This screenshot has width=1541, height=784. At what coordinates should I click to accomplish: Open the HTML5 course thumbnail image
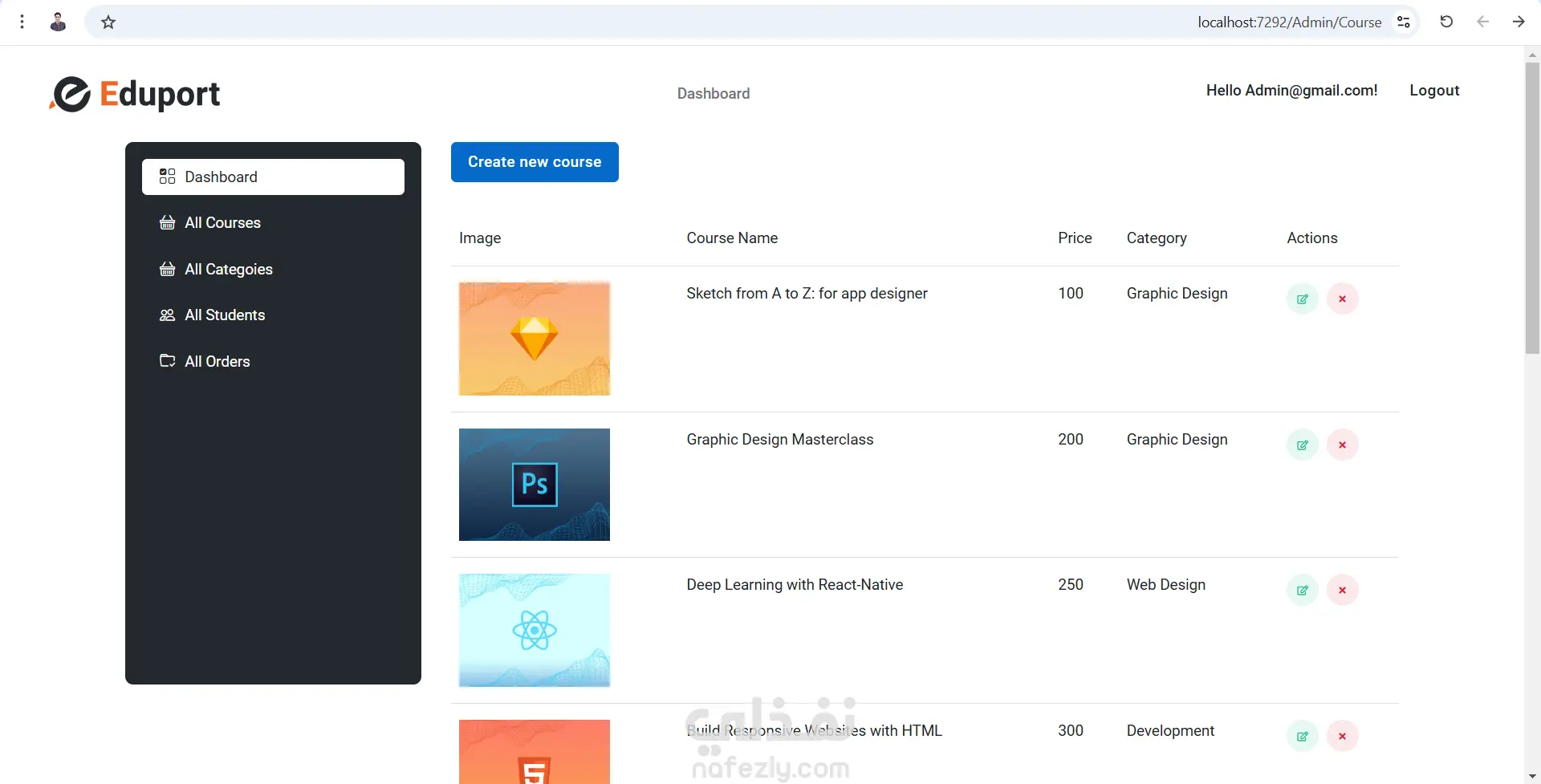(x=535, y=752)
